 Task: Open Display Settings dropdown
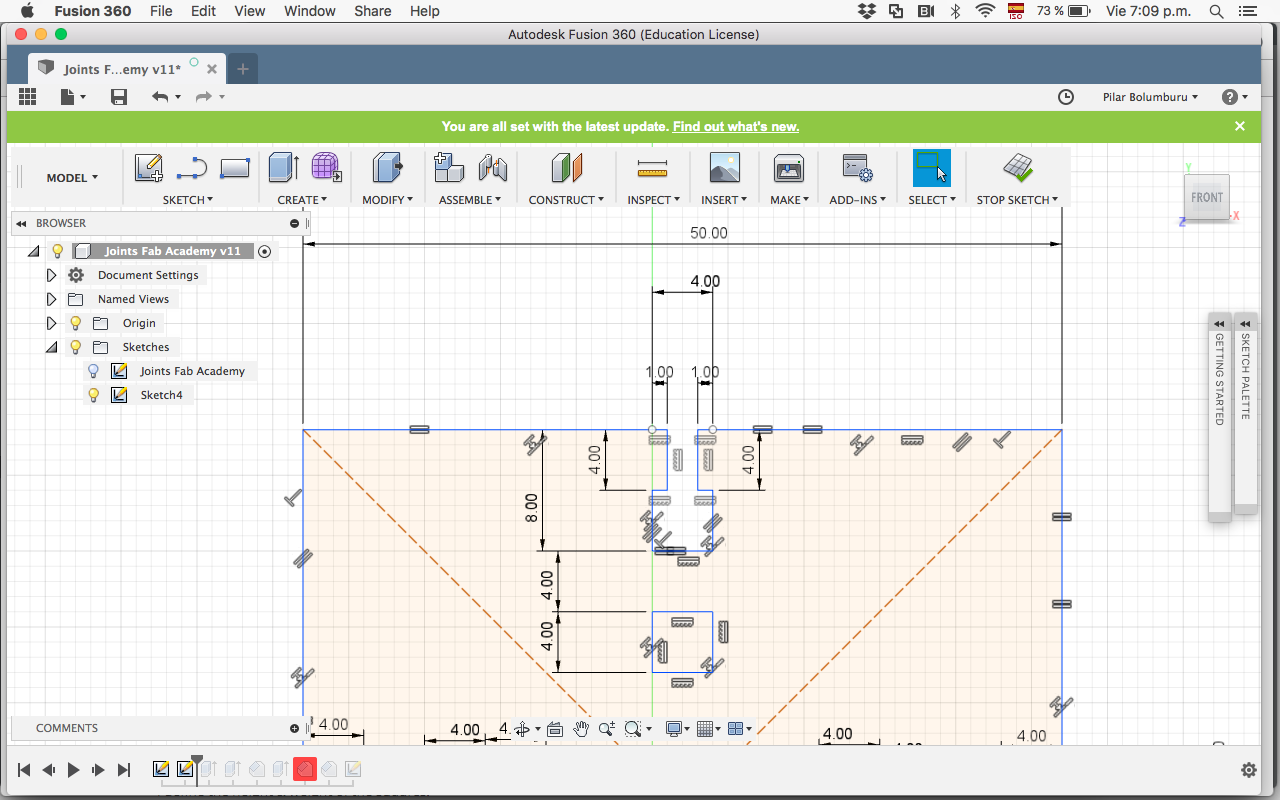677,729
